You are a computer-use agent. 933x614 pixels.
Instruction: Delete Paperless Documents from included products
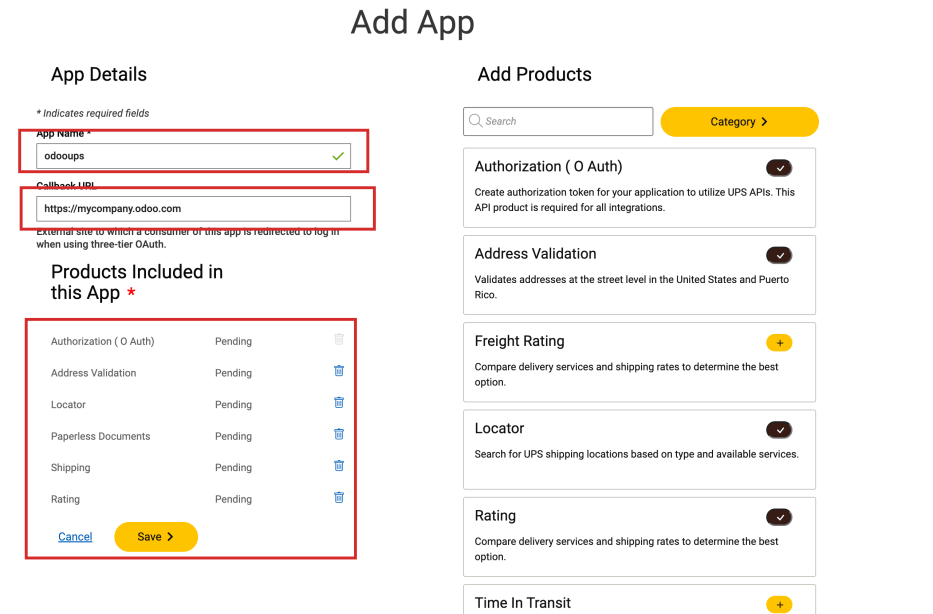pyautogui.click(x=338, y=434)
